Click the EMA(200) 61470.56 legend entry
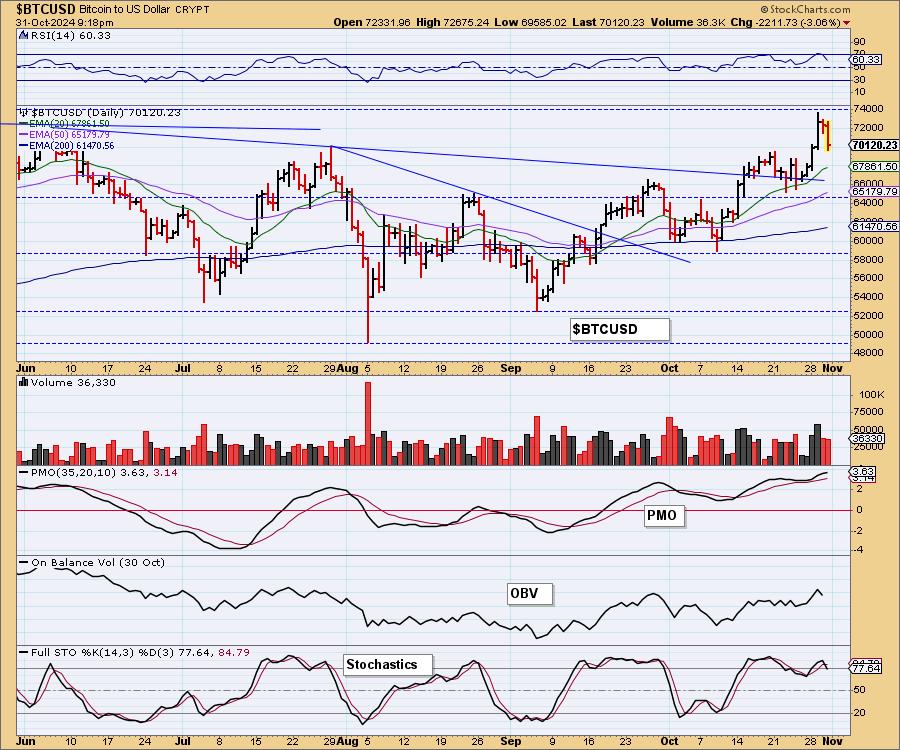The width and height of the screenshot is (900, 750). (71, 146)
